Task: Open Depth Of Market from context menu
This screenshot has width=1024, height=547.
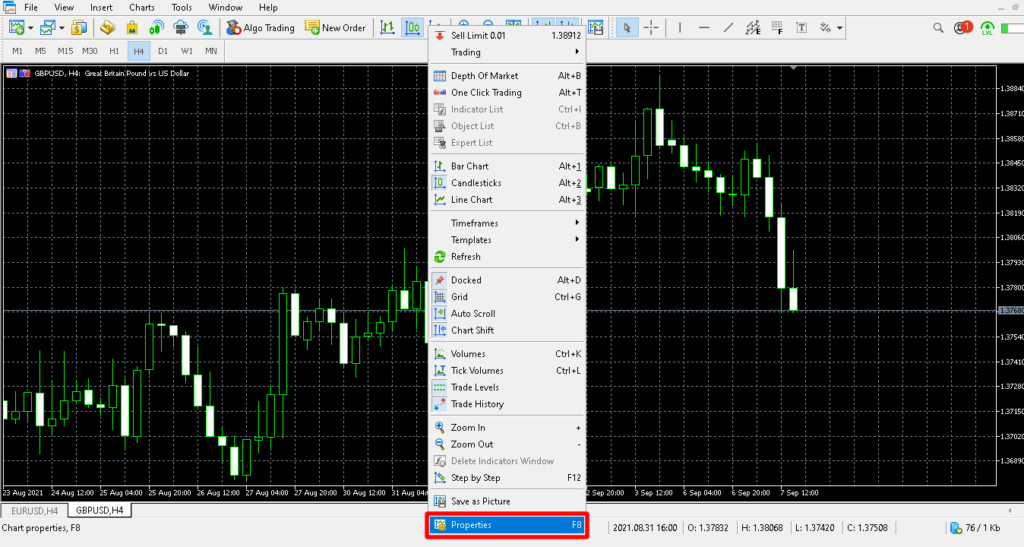Action: [x=507, y=76]
